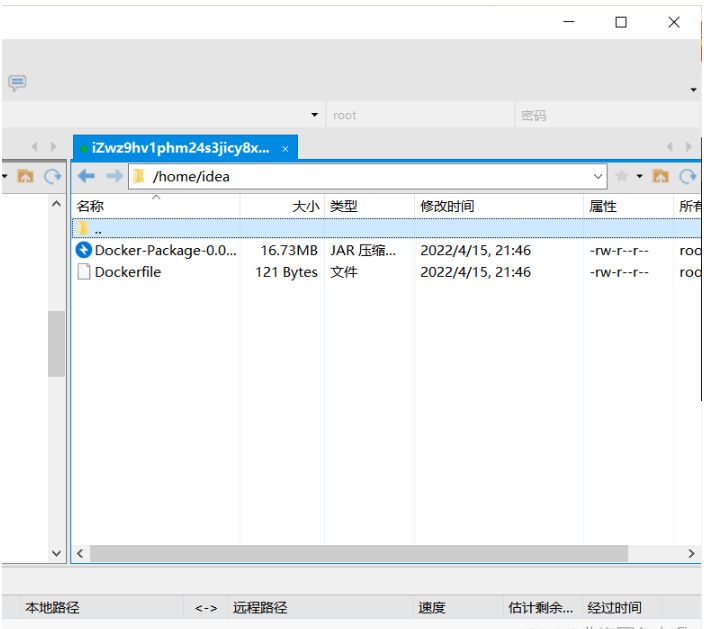Click Dockerfile's 2022/4/15, 21:46 timestamp
Image resolution: width=712 pixels, height=629 pixels.
tap(475, 272)
